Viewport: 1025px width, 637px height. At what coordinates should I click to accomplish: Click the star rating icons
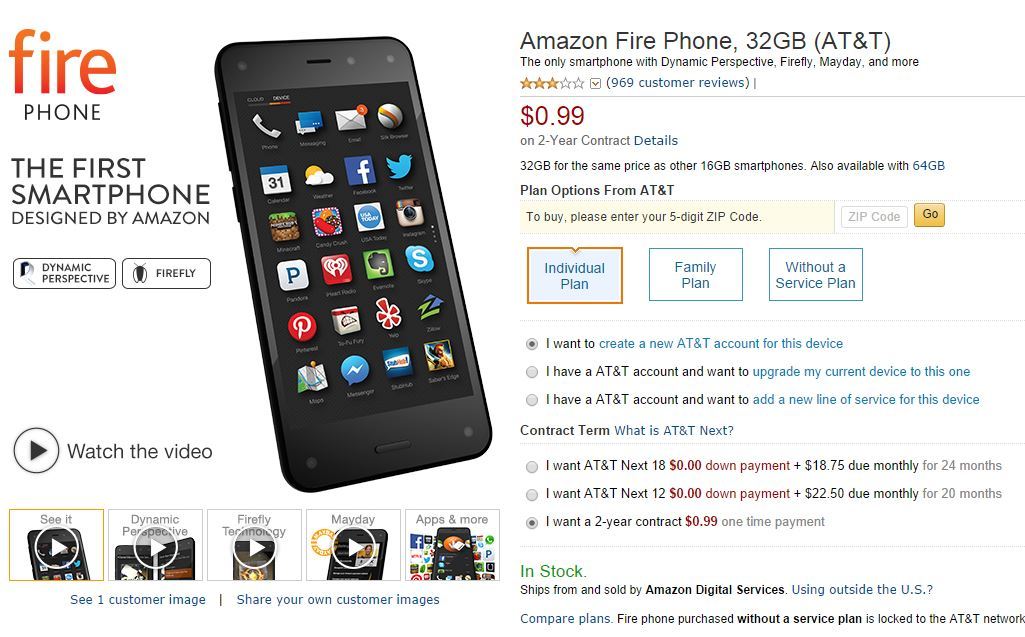pyautogui.click(x=552, y=83)
